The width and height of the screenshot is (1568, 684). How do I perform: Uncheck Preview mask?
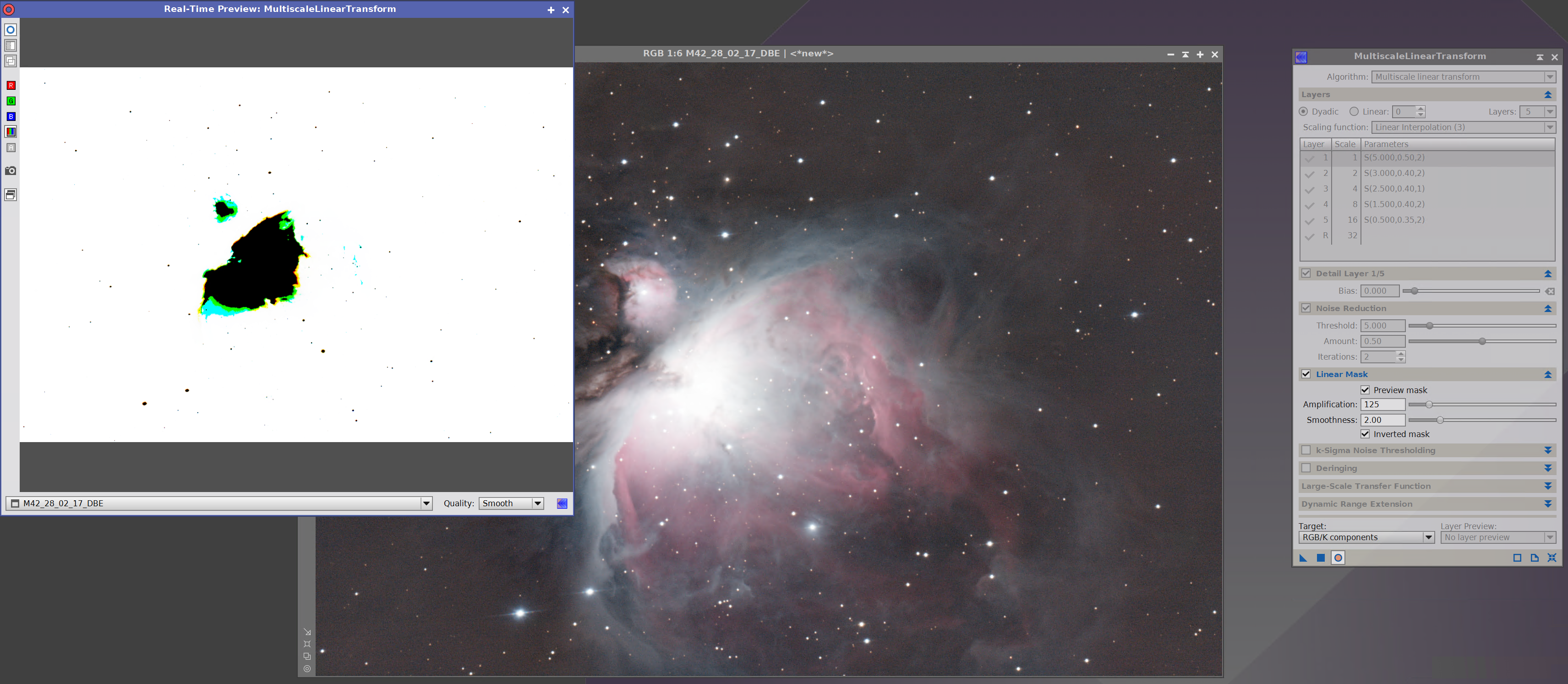click(x=1366, y=390)
